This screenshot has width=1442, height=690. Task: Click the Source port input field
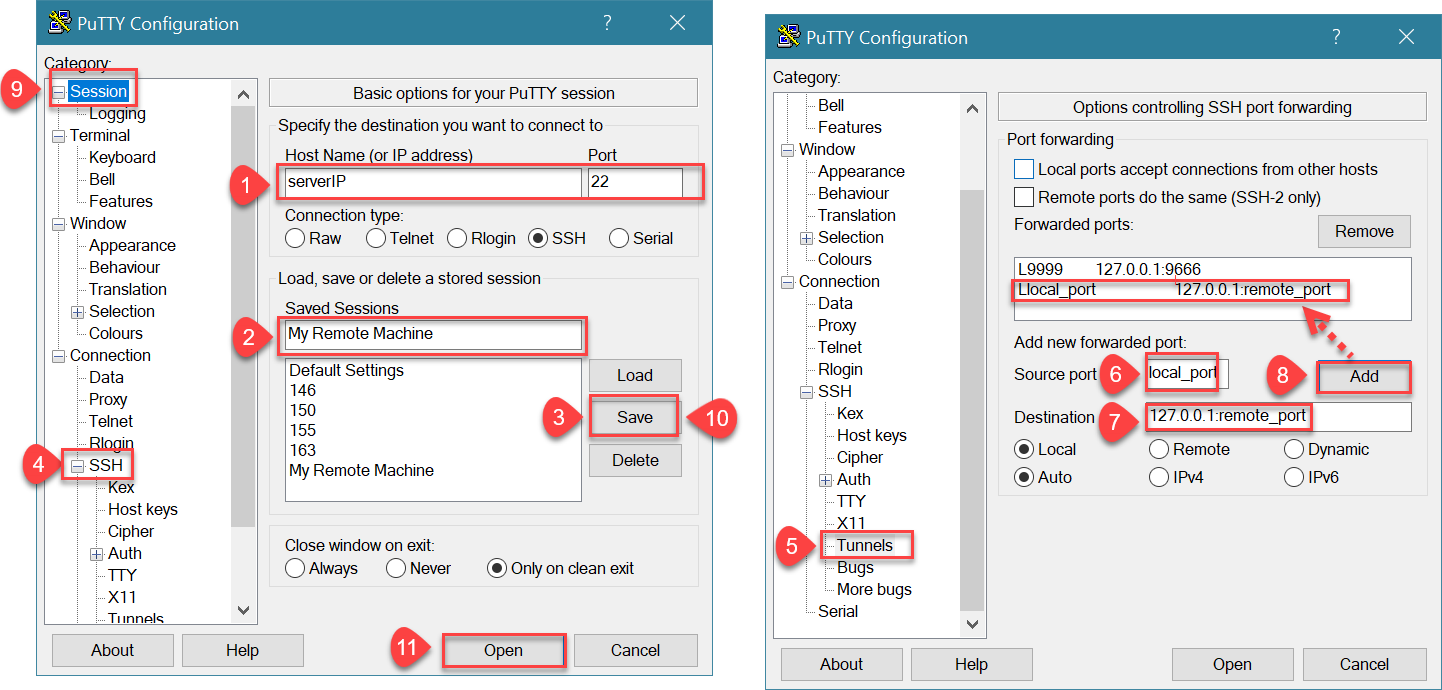click(x=1188, y=373)
